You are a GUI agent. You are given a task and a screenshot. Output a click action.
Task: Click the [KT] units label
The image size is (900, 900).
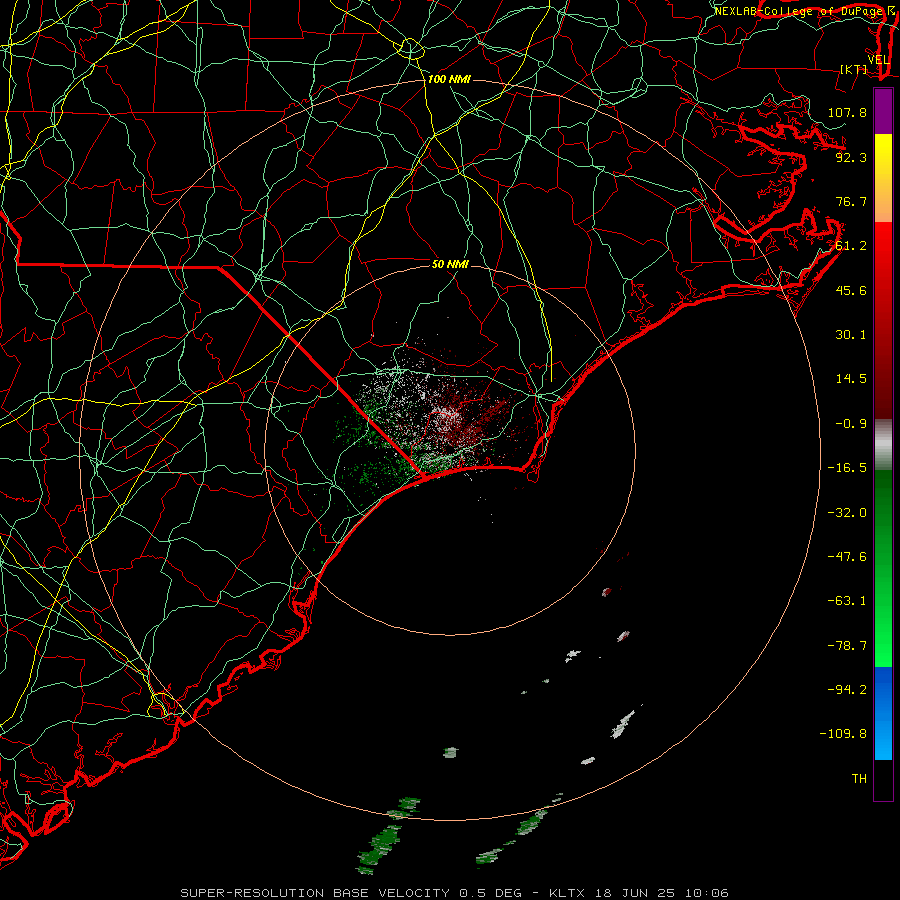(854, 69)
